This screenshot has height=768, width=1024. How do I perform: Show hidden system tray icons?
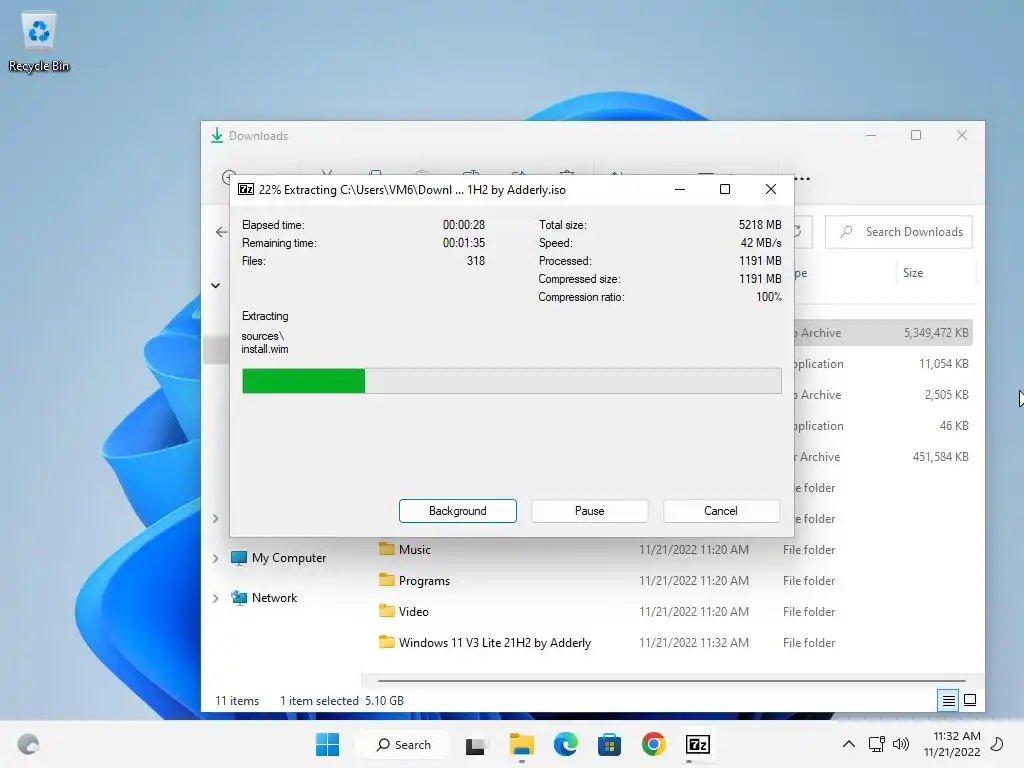[x=848, y=744]
